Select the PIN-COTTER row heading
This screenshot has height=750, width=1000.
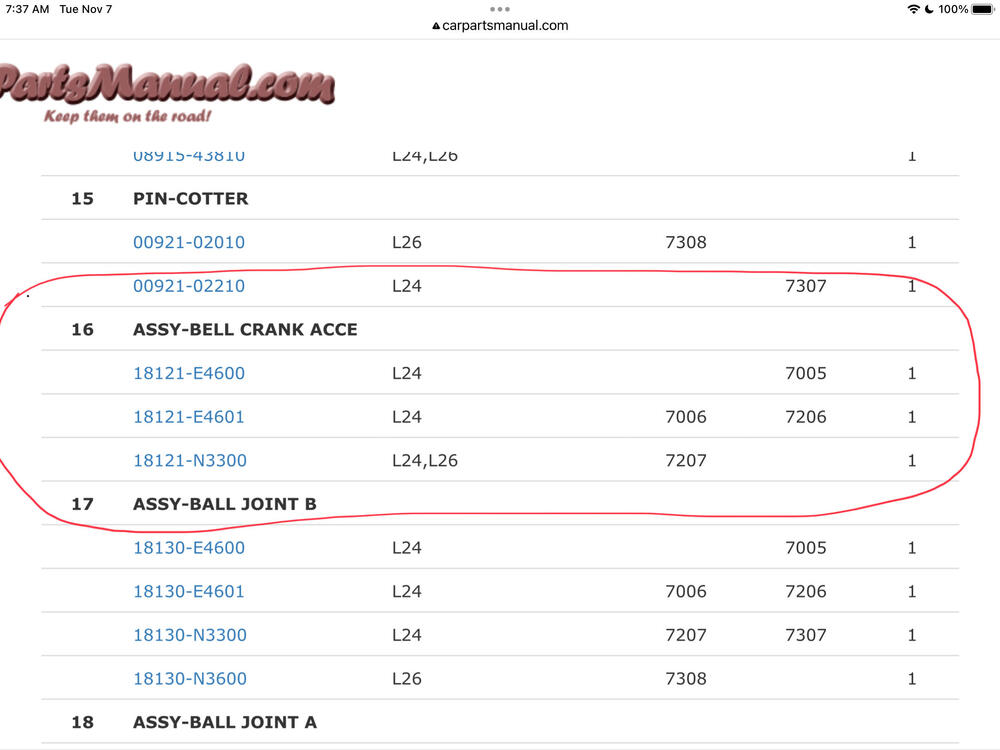pos(191,199)
